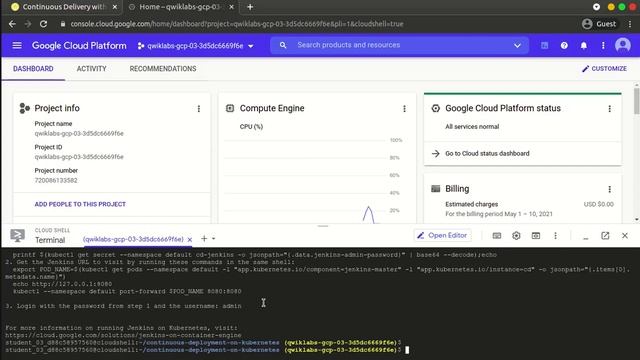The height and width of the screenshot is (360, 640).
Task: Close the Continuous Delivery browser tab
Action: point(115,7)
